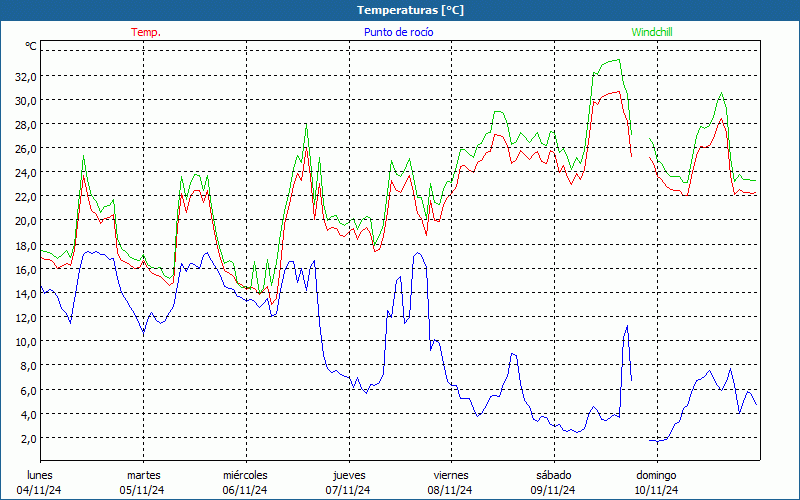Click the 12,0 y-axis value
Viewport: 800px width, 500px height.
pyautogui.click(x=26, y=317)
